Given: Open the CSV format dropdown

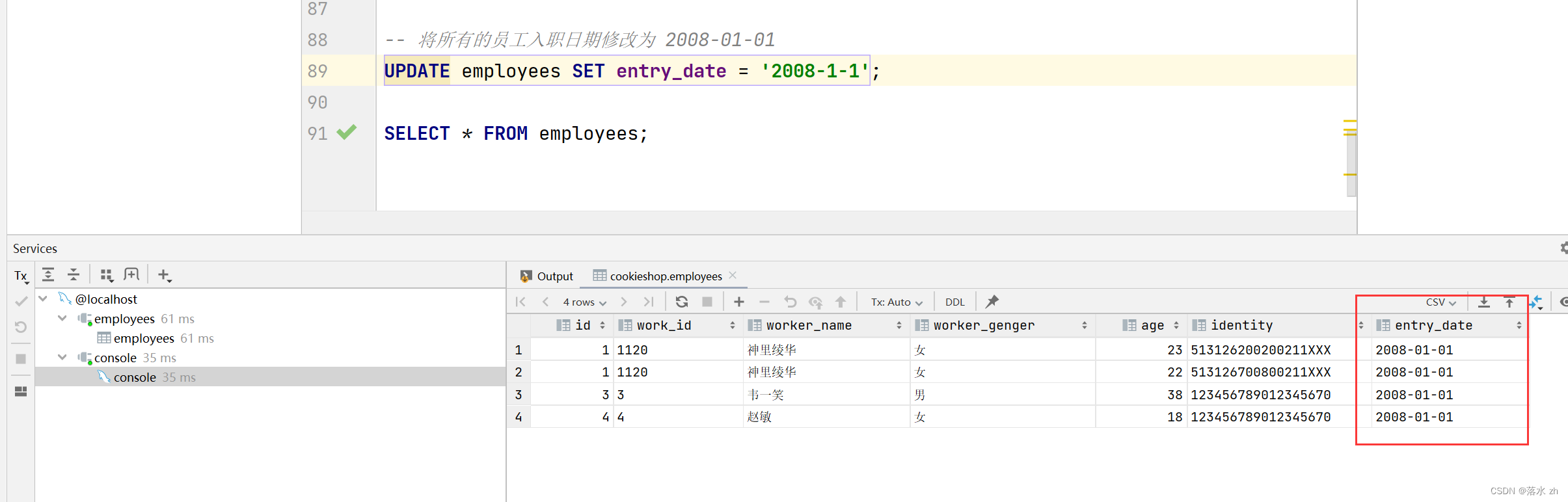Looking at the screenshot, I should pyautogui.click(x=1441, y=302).
